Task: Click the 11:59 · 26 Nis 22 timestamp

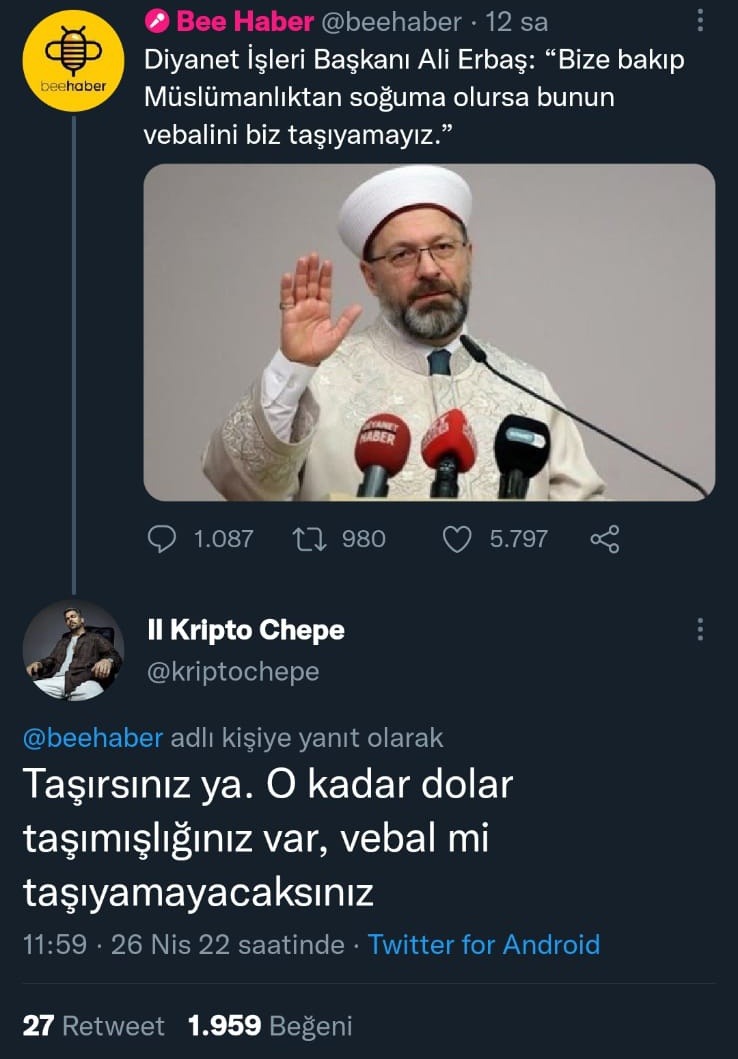Action: (x=183, y=944)
